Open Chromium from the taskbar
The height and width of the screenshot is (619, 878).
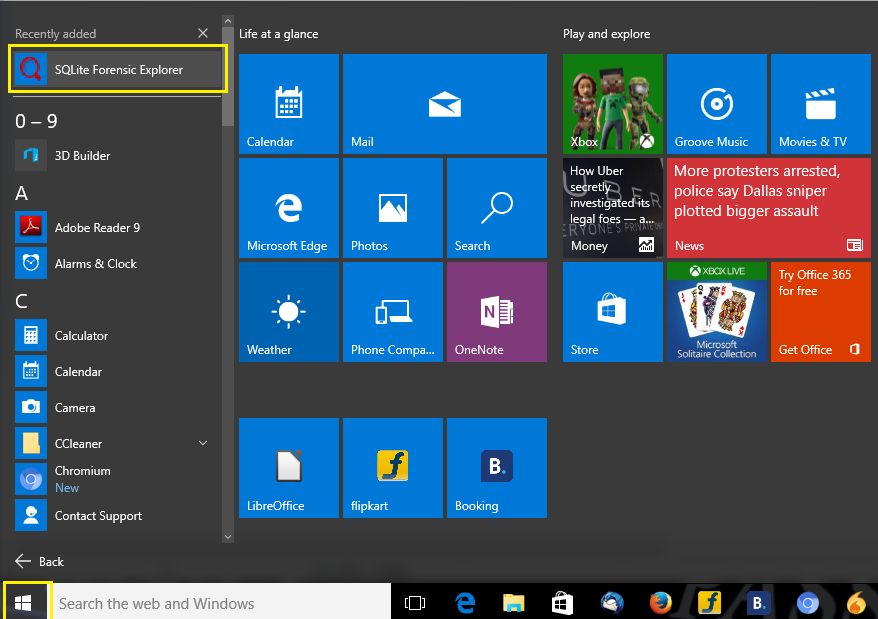(x=807, y=603)
